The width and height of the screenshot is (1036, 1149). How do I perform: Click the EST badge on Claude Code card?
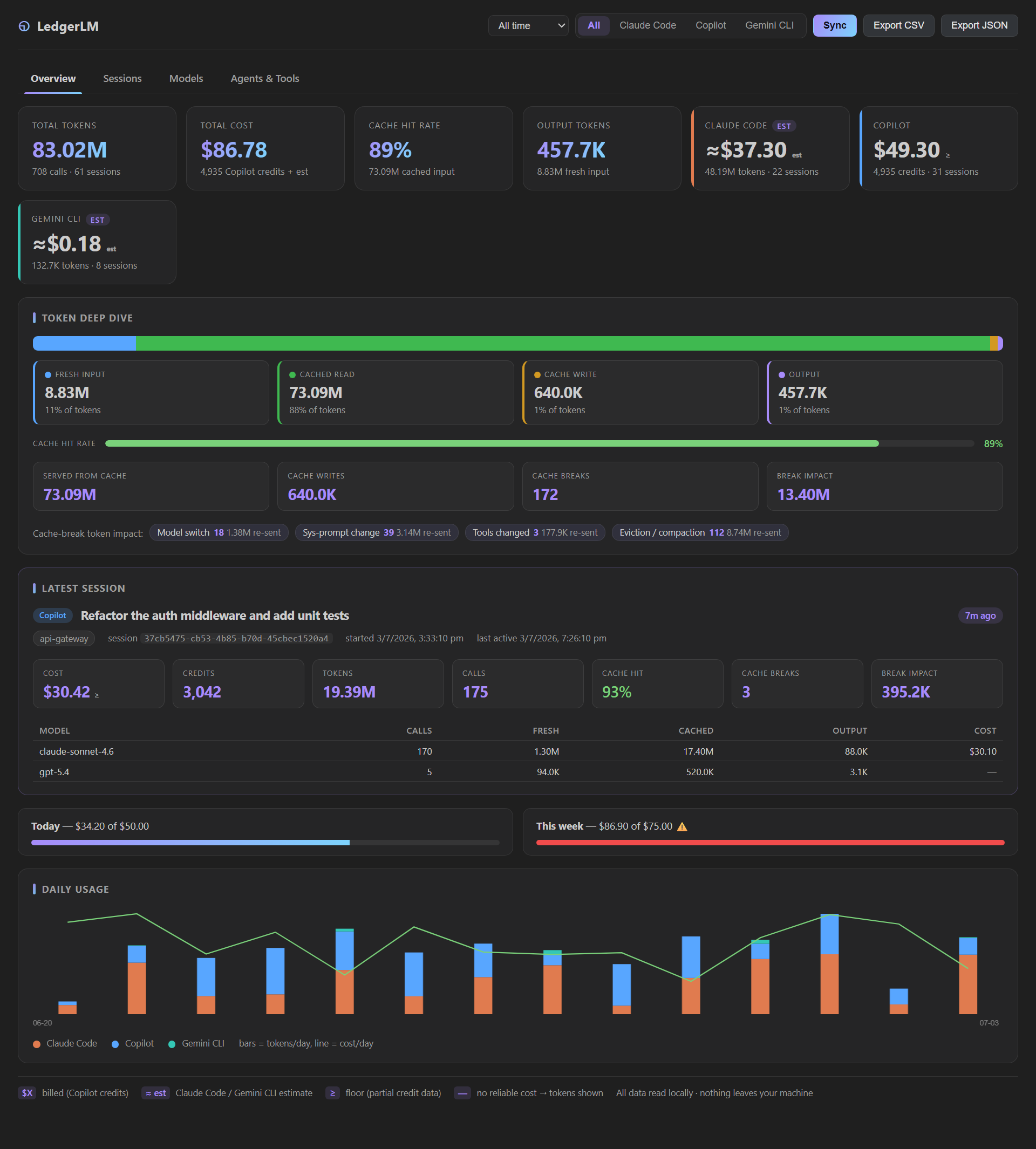pyautogui.click(x=784, y=126)
